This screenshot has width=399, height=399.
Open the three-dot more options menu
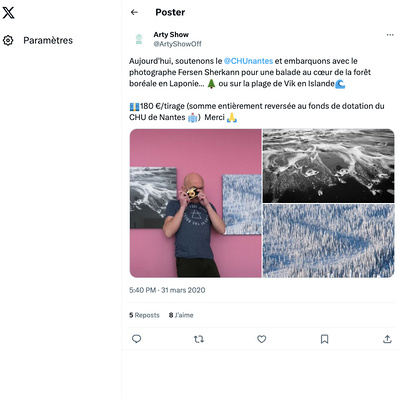pyautogui.click(x=390, y=35)
